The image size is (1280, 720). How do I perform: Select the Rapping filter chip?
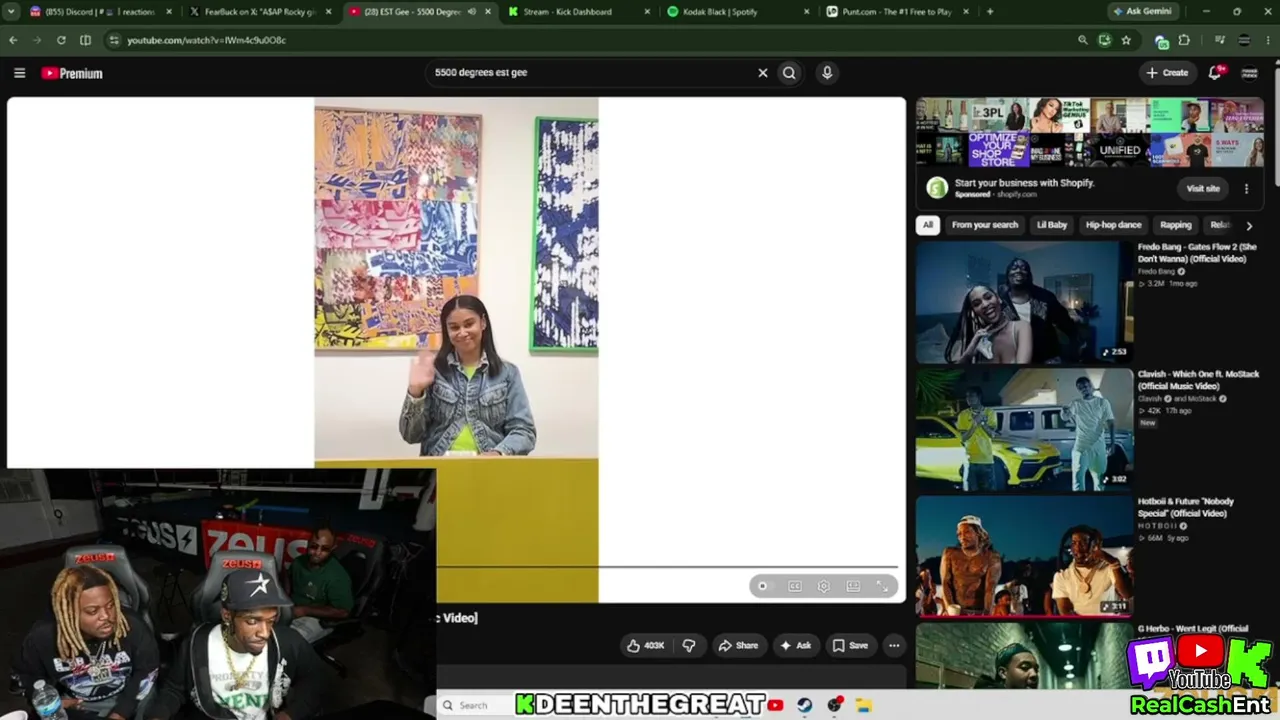(x=1176, y=225)
